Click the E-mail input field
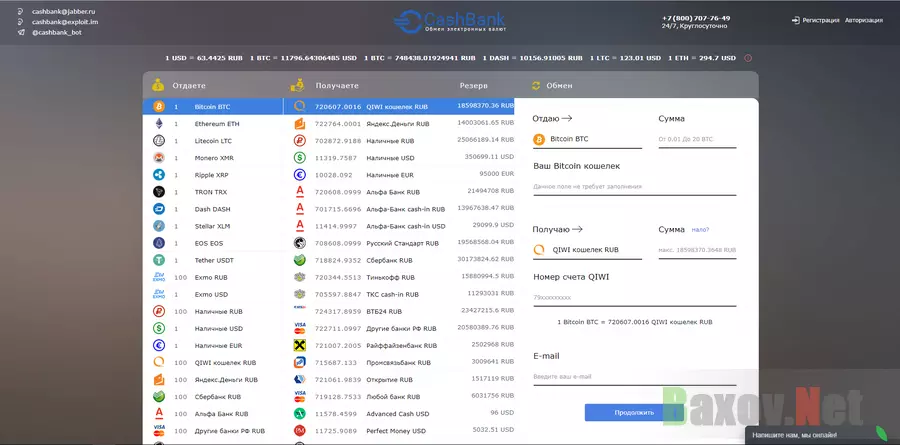900x445 pixels. coord(635,377)
